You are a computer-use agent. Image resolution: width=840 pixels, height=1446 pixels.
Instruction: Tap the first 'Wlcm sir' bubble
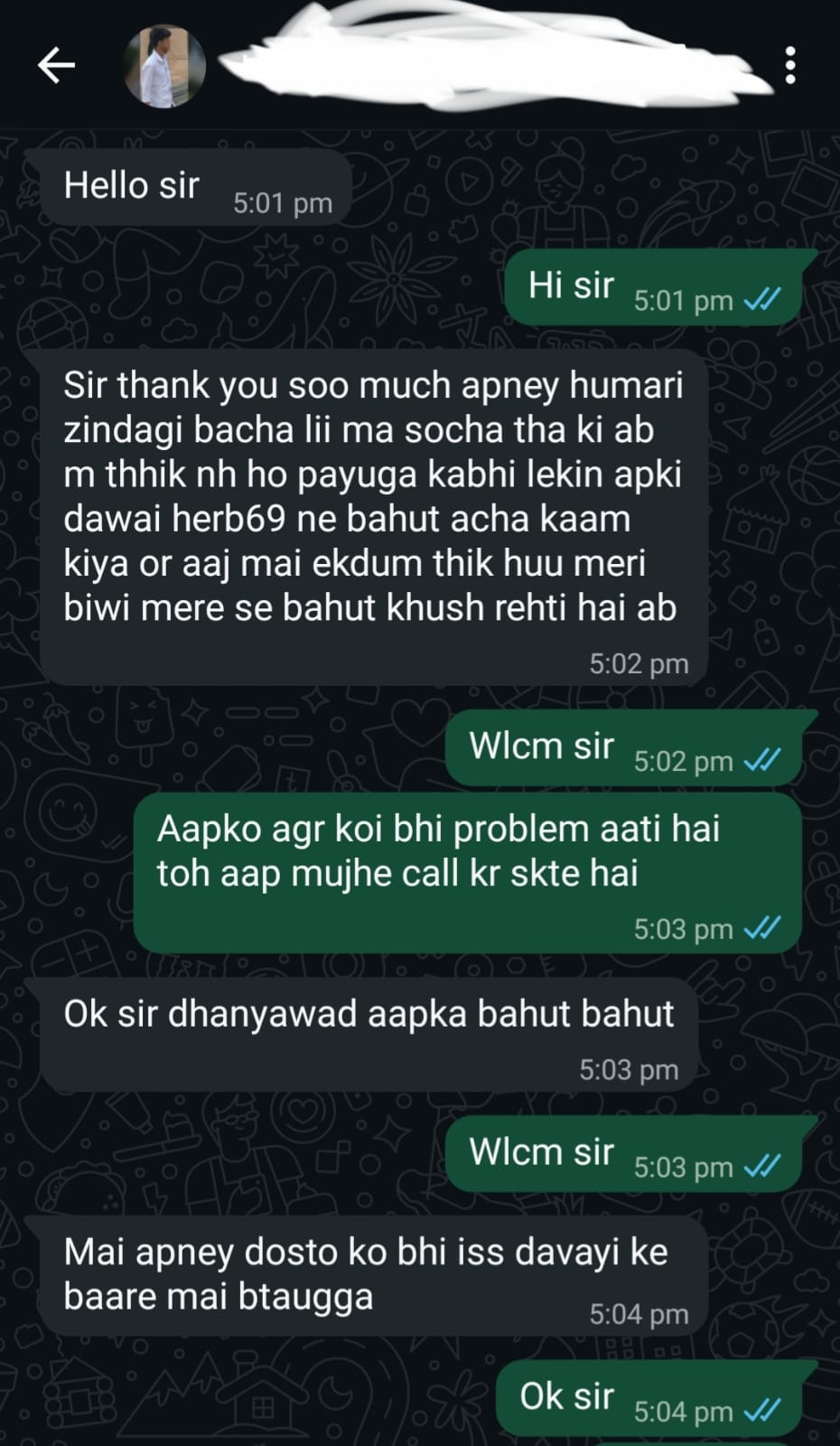(x=623, y=747)
